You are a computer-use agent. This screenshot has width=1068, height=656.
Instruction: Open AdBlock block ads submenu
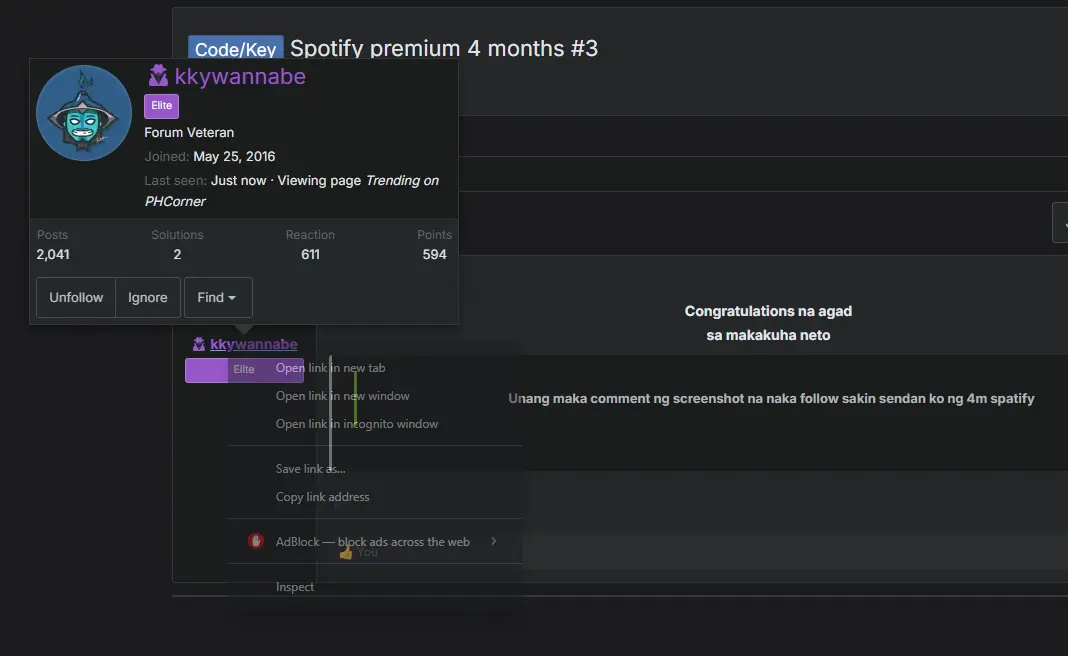(375, 542)
